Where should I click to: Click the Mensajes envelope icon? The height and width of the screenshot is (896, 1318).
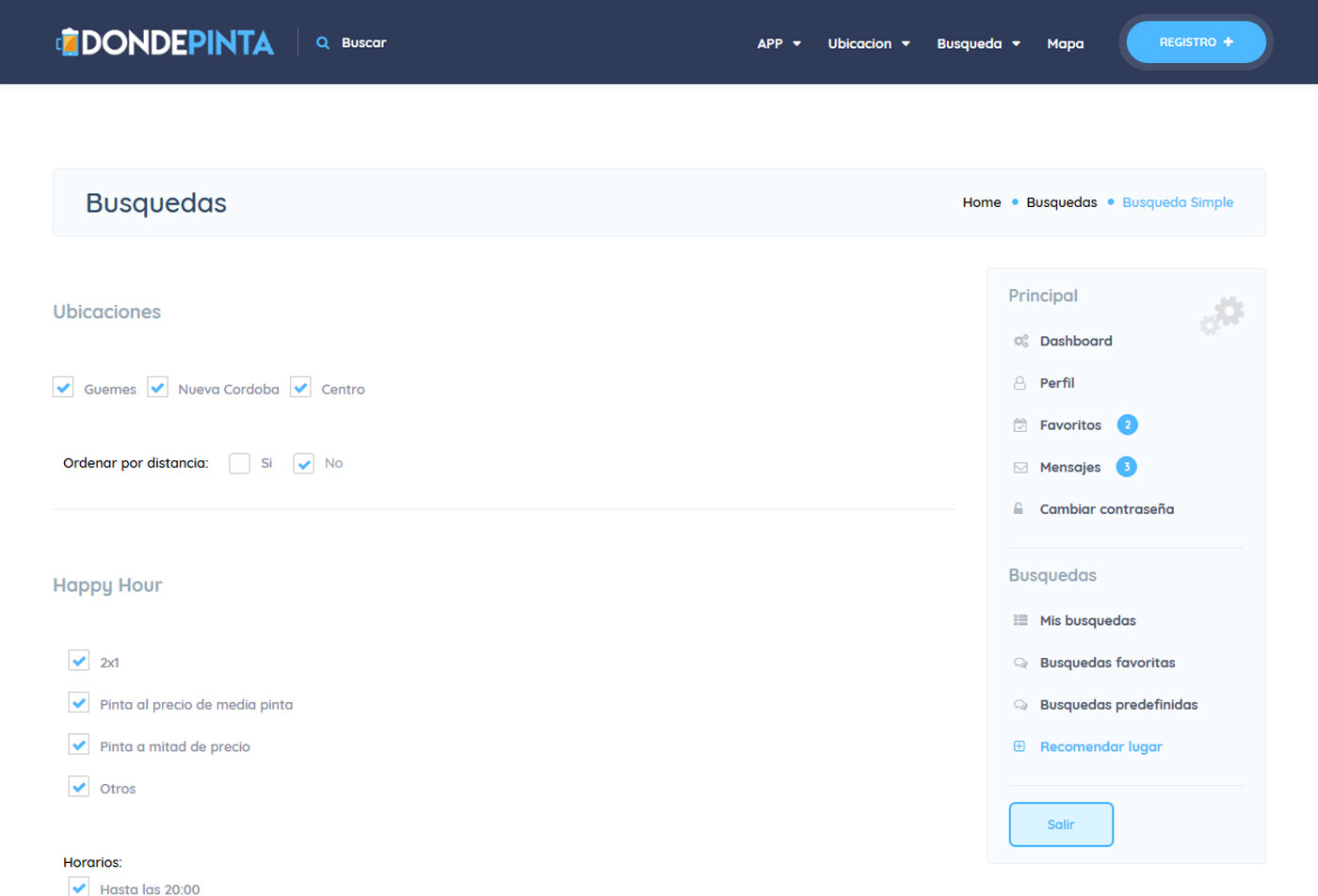1020,468
